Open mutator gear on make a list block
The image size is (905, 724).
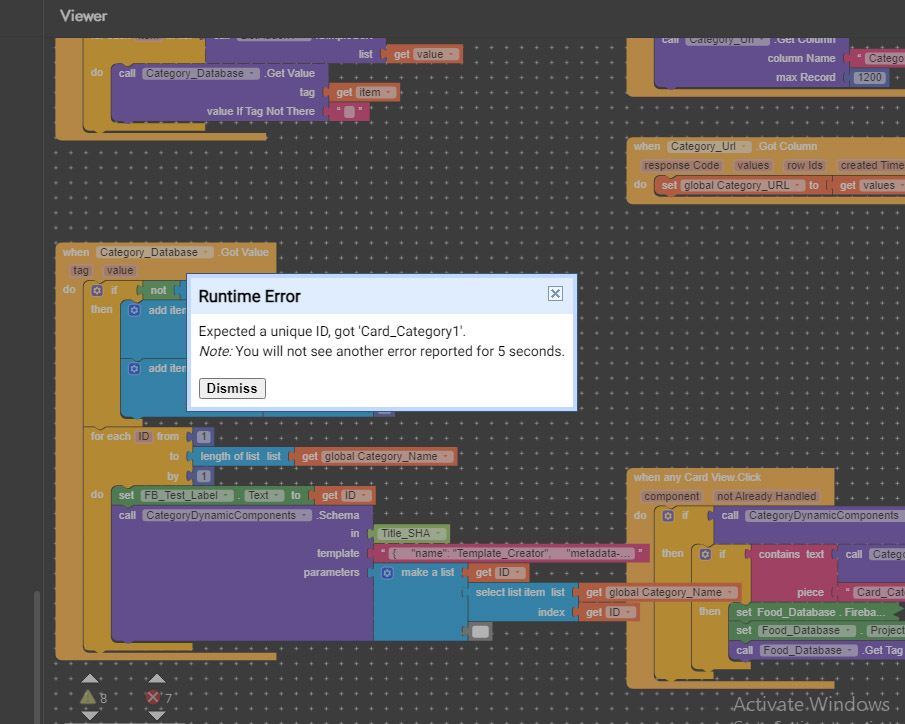(387, 573)
